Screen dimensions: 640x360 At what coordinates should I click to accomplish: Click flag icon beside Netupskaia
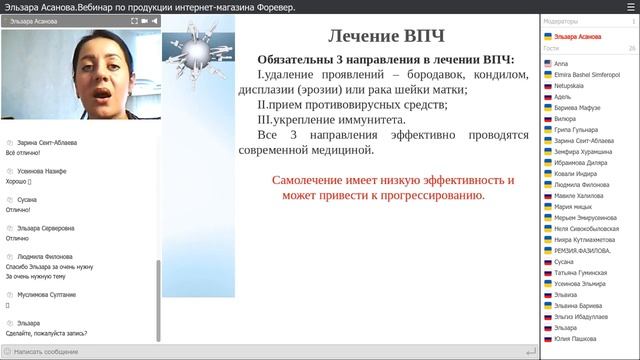coord(548,86)
